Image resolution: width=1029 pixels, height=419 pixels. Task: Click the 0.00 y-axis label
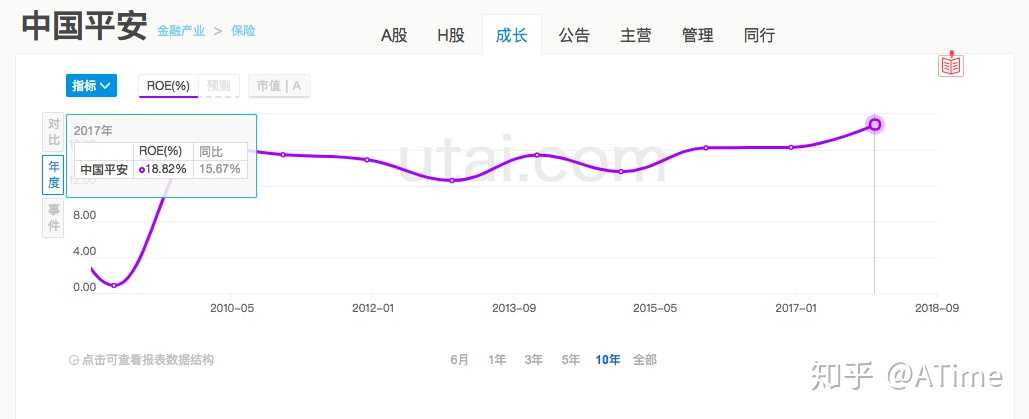tap(83, 287)
